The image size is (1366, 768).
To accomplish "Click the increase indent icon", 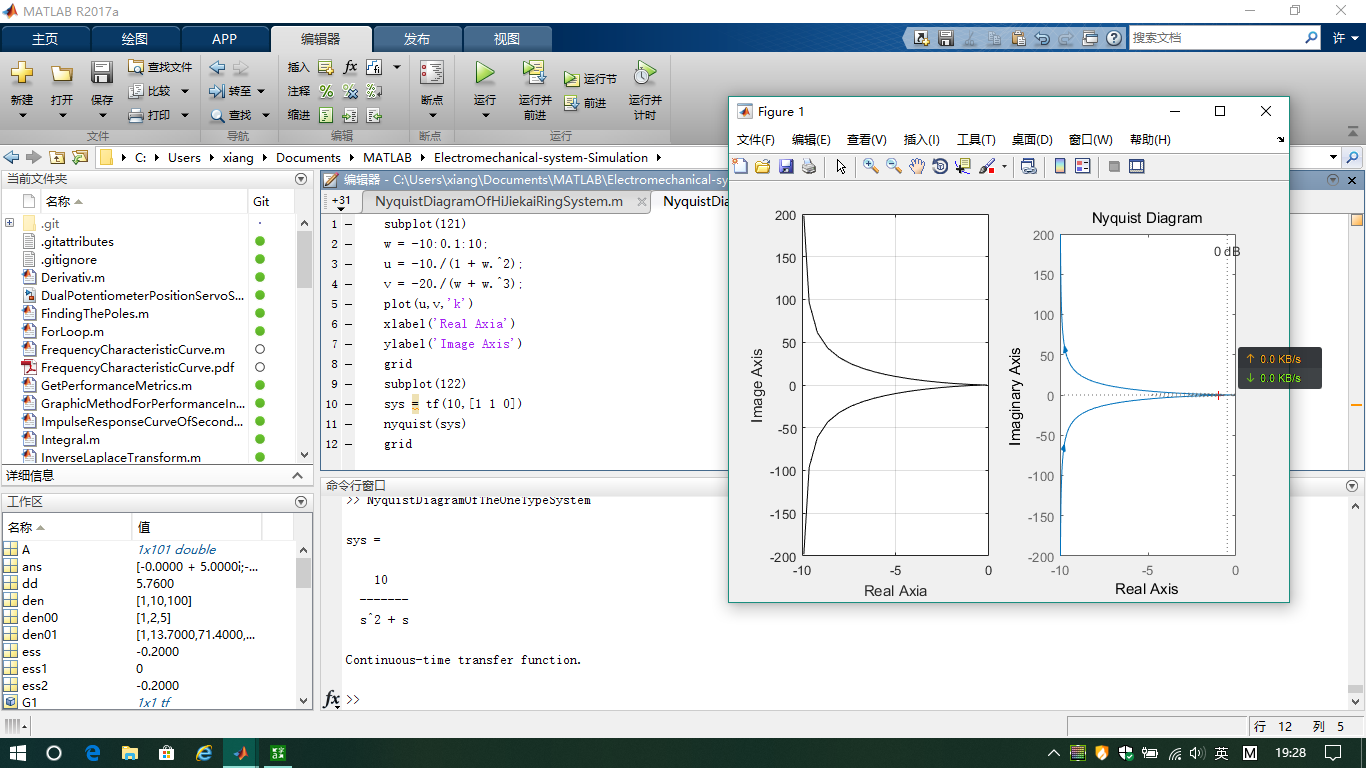I will pyautogui.click(x=350, y=115).
